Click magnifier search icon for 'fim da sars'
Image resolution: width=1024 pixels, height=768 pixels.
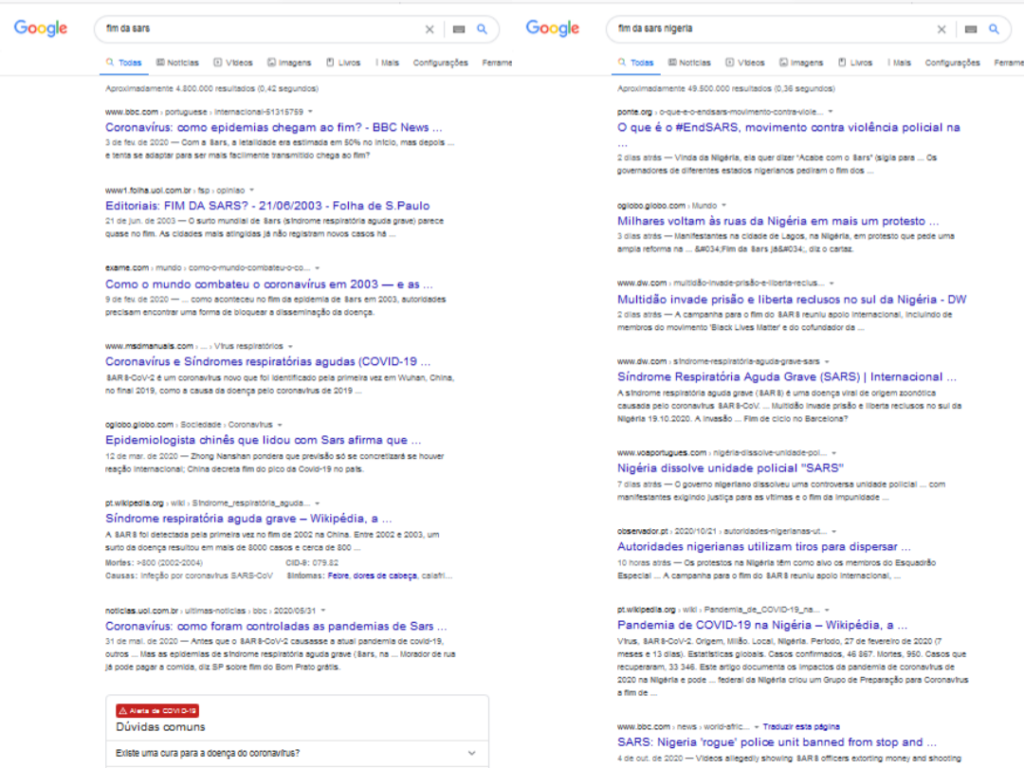point(482,29)
